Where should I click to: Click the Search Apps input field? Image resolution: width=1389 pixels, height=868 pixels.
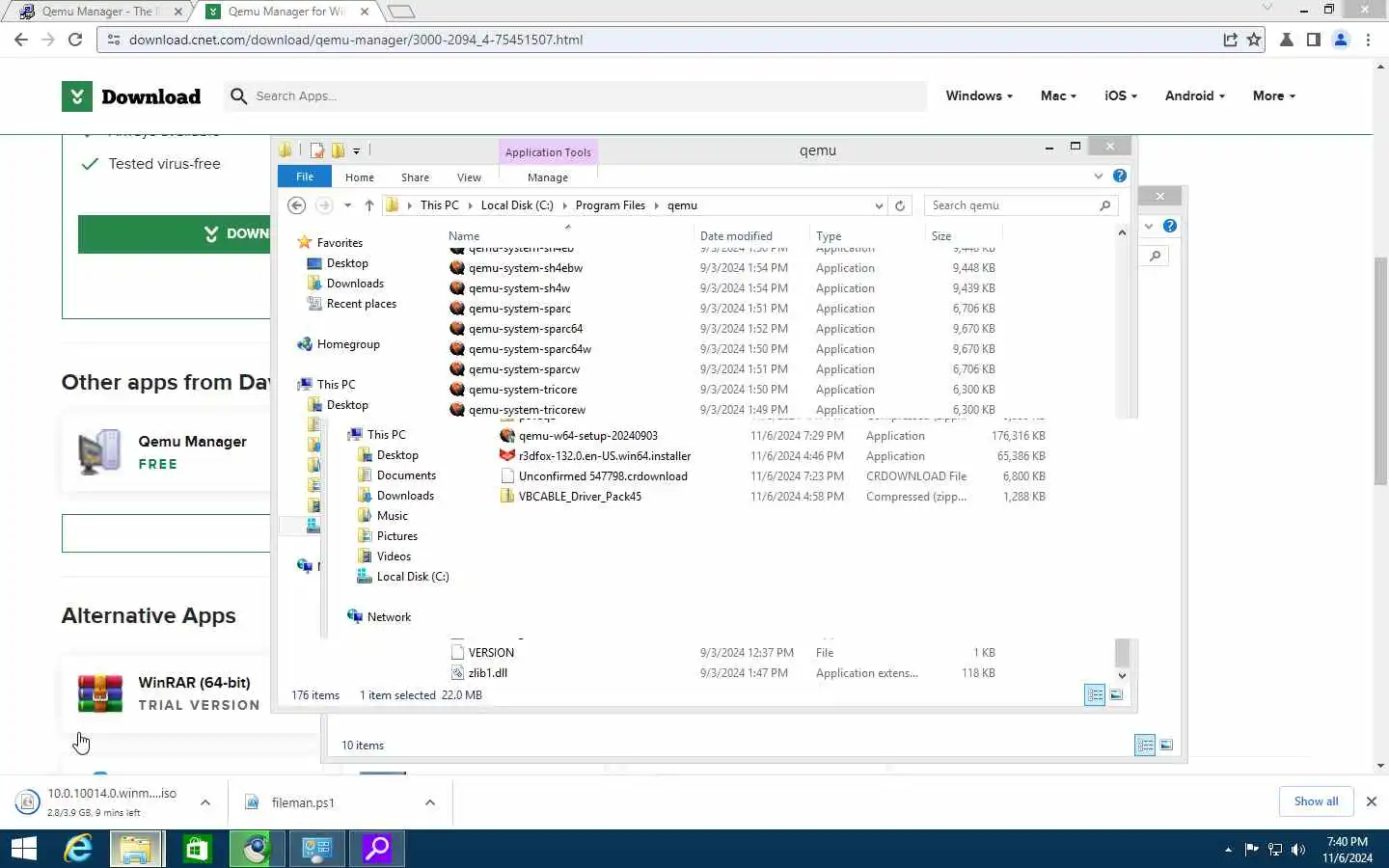coord(576,96)
